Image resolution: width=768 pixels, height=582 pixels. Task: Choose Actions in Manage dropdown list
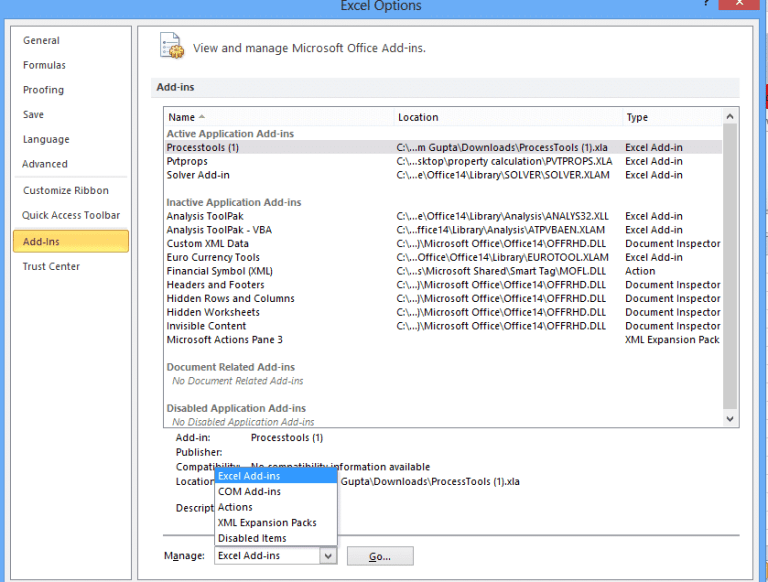point(276,507)
